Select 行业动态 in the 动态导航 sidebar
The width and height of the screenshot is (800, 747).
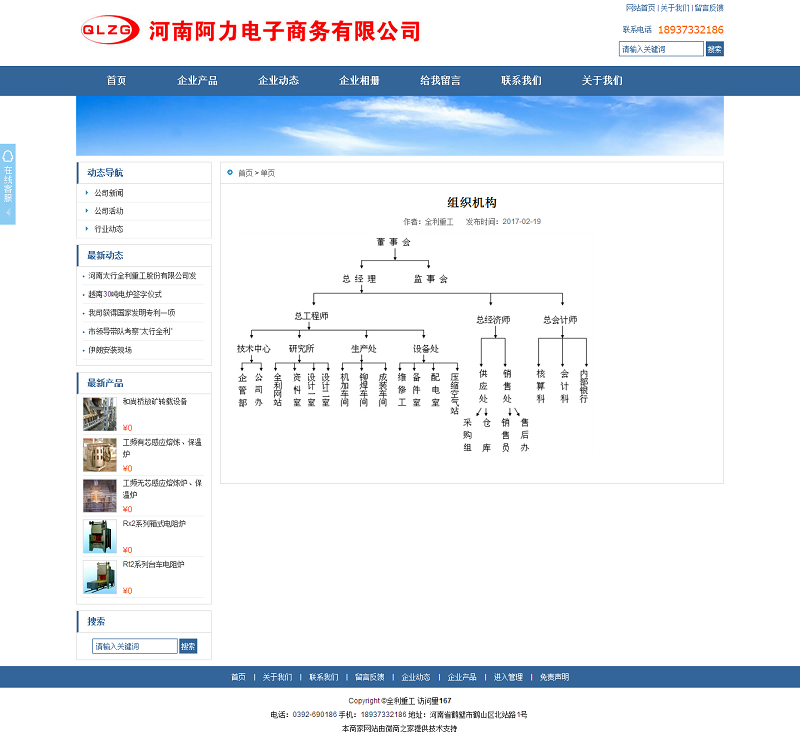pos(109,229)
